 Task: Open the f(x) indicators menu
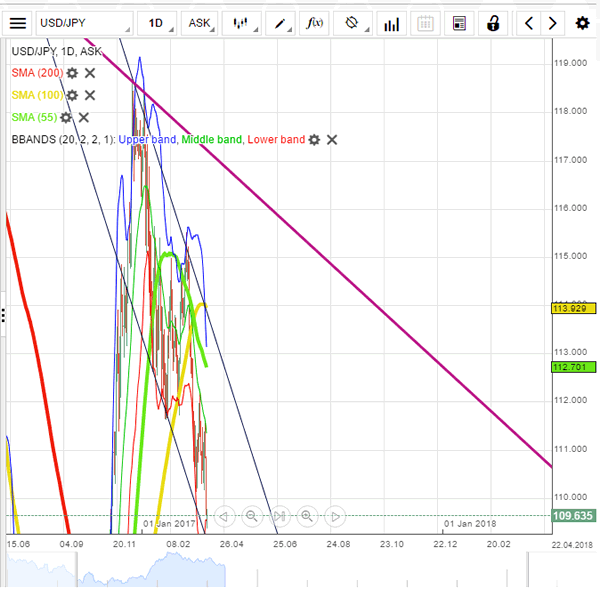(x=315, y=23)
